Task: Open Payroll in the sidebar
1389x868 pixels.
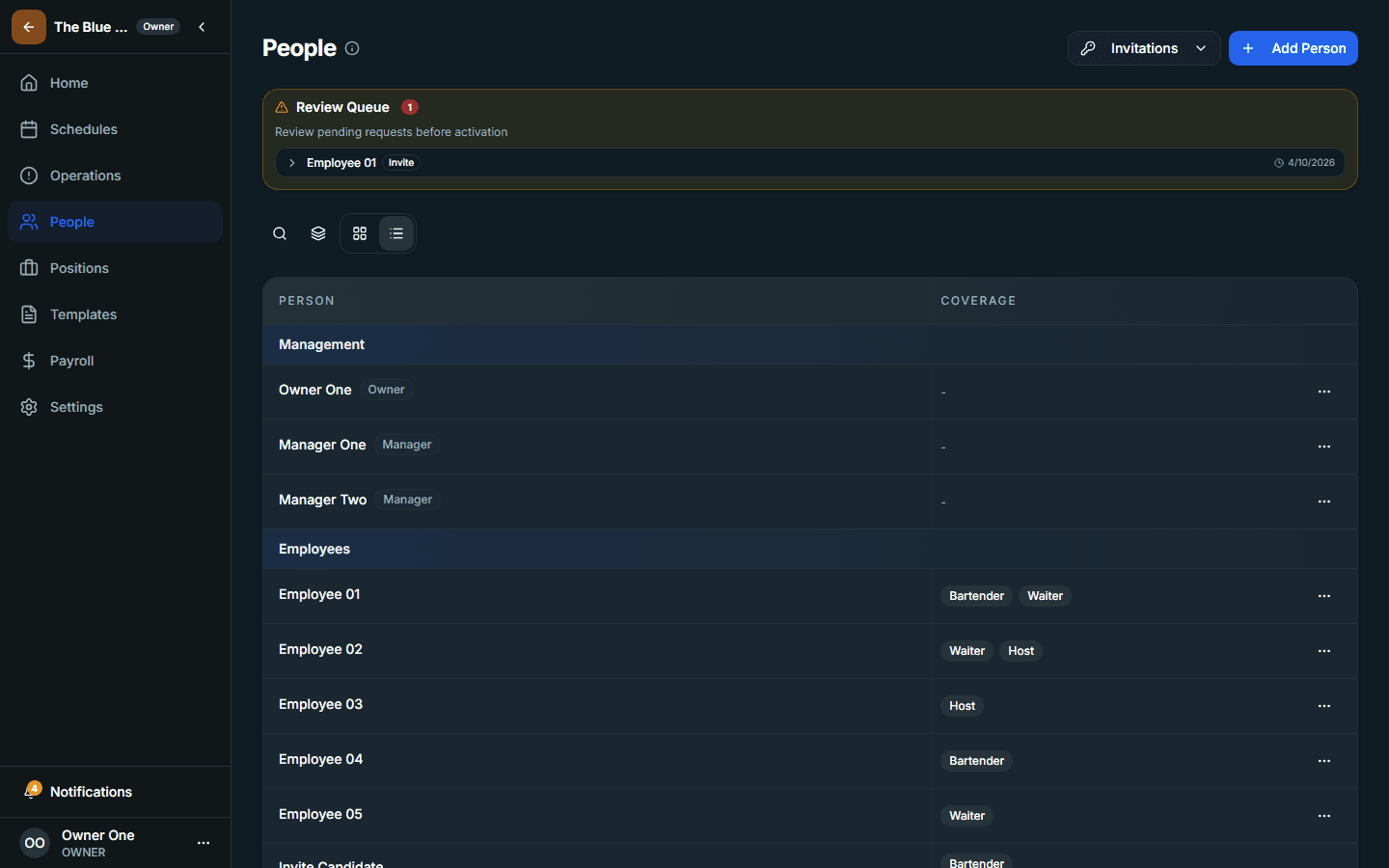Action: tap(115, 361)
